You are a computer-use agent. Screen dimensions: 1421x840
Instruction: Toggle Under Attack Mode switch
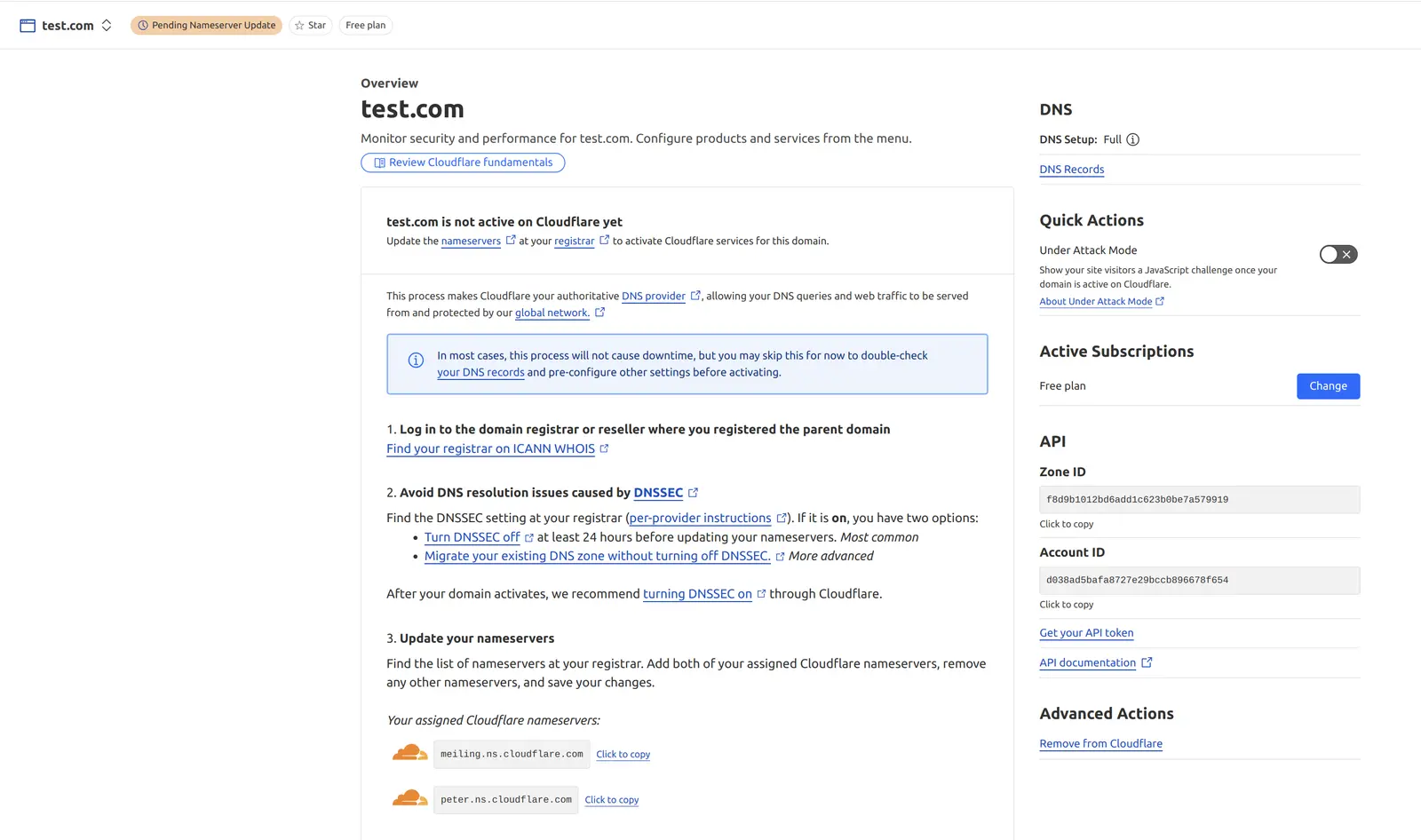tap(1338, 255)
